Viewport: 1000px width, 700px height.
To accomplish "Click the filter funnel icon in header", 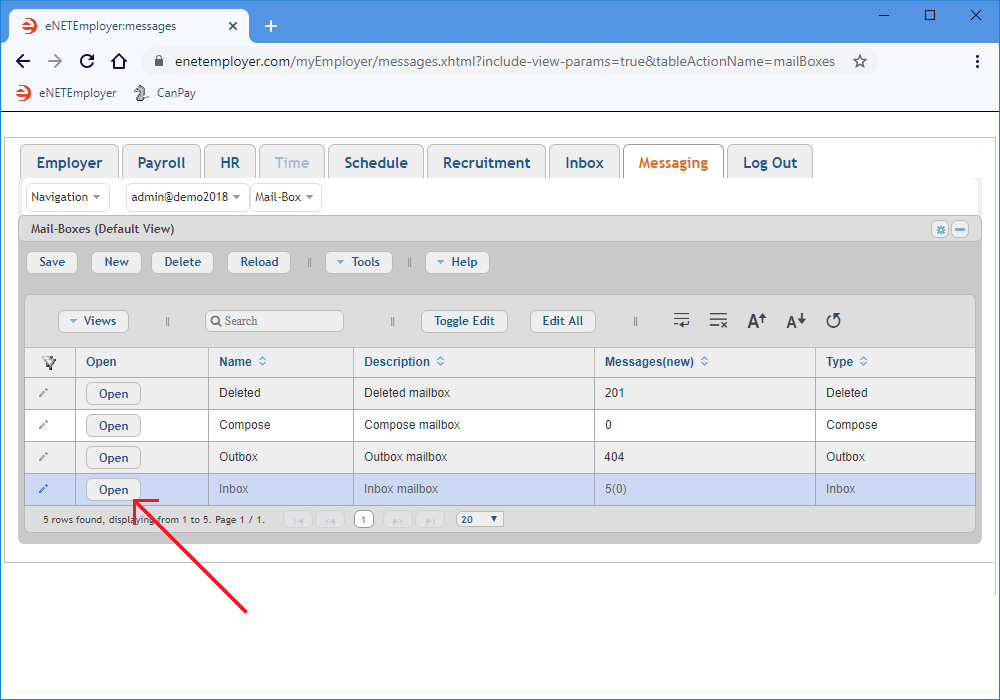I will click(x=49, y=362).
